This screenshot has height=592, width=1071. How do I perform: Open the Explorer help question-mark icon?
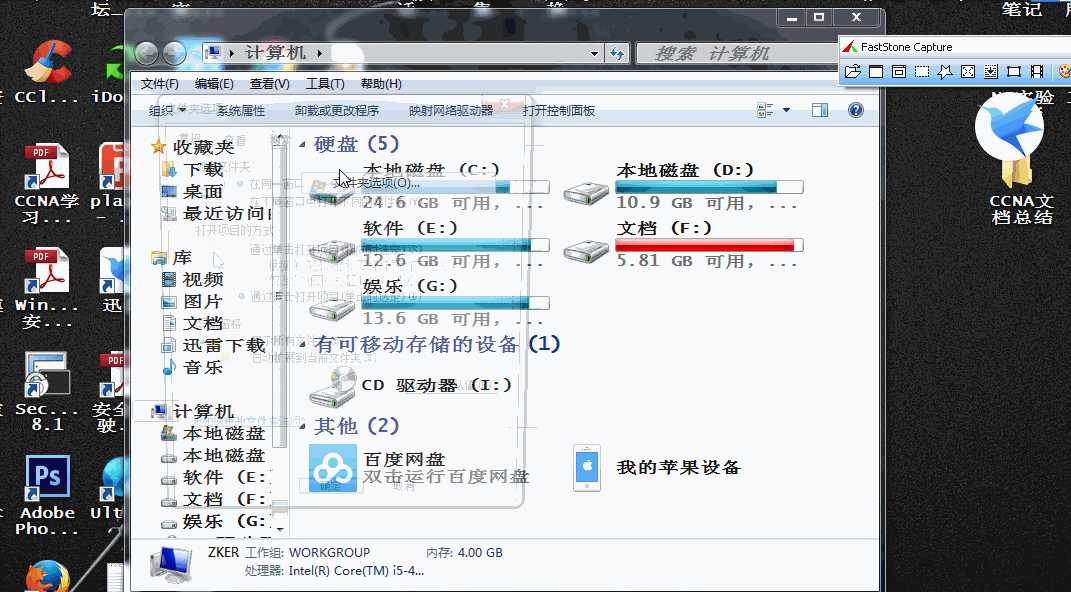[x=855, y=110]
